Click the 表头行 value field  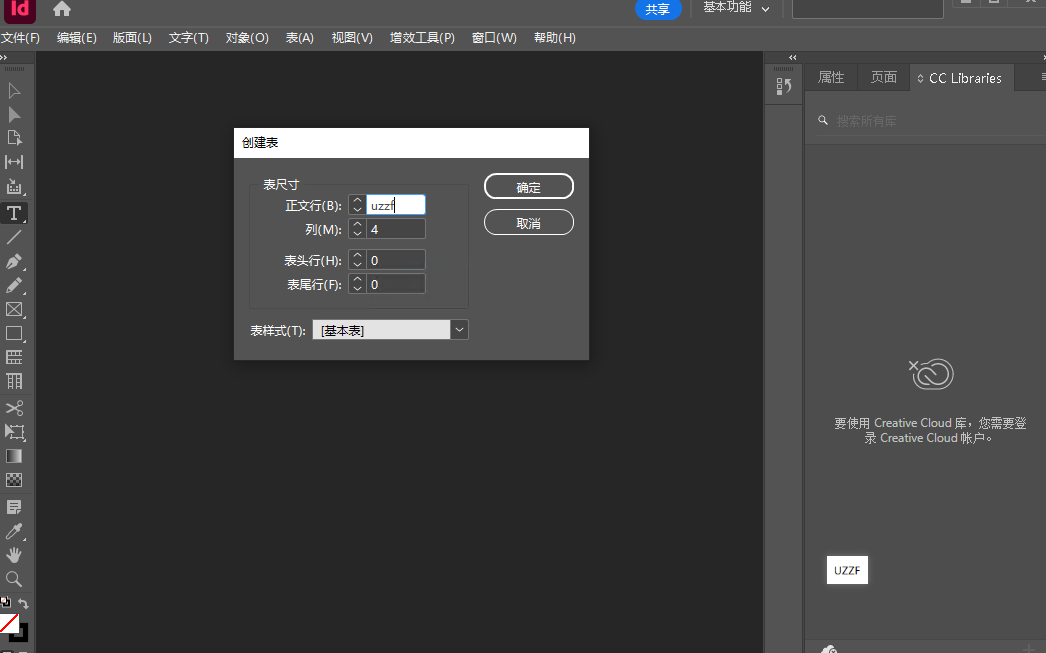pos(396,259)
